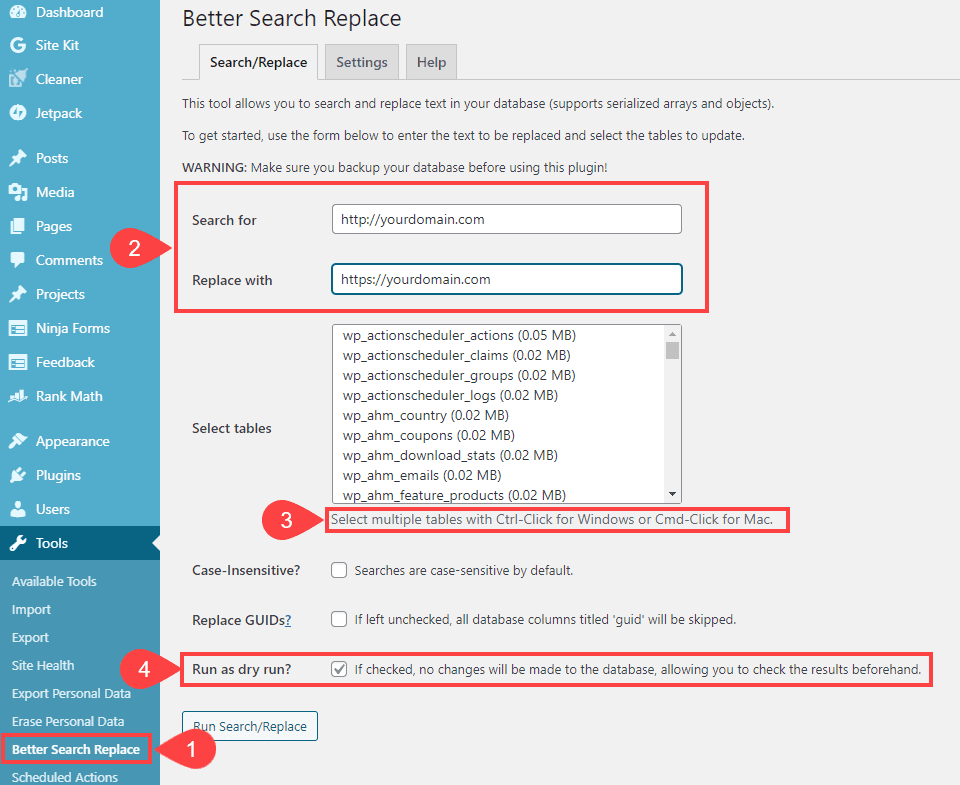Click the down arrow on the tables scrollbar

point(671,493)
